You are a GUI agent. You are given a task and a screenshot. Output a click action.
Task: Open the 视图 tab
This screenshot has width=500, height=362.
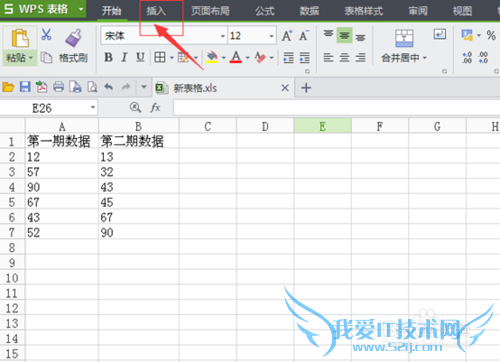point(462,11)
